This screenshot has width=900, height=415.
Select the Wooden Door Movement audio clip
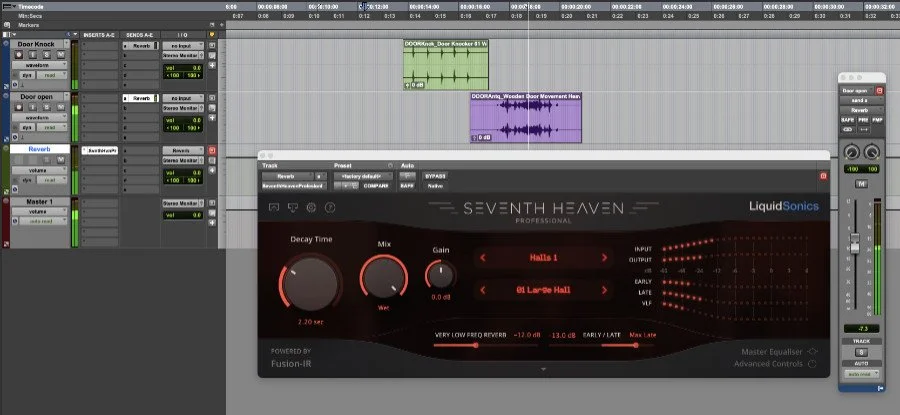tap(526, 117)
